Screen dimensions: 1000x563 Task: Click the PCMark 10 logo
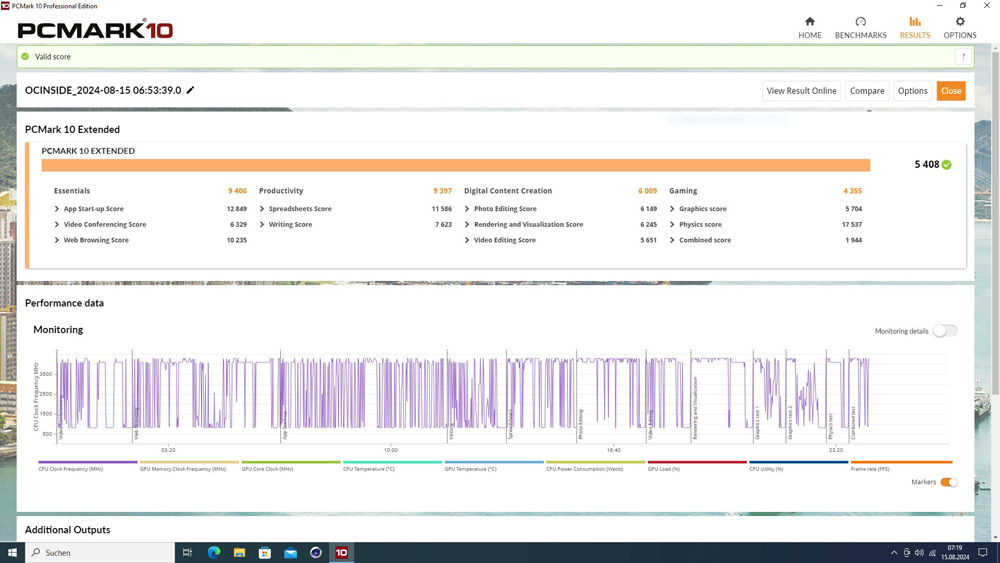(x=95, y=29)
